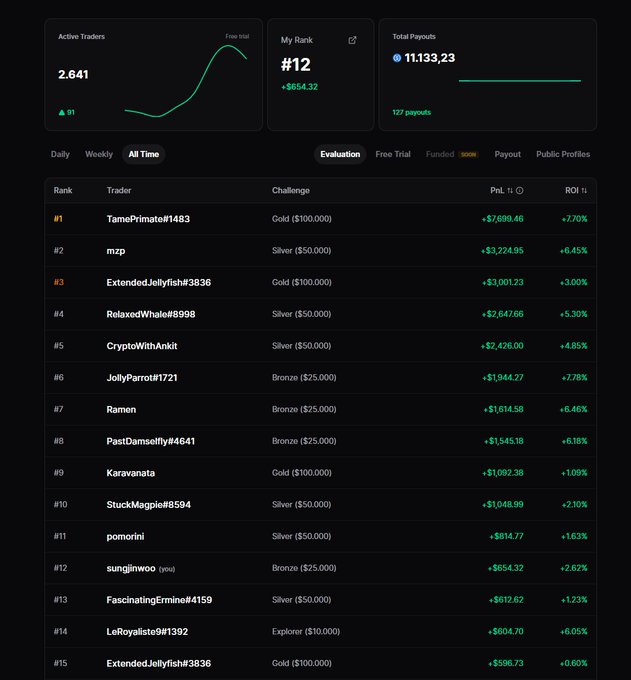Open trader JollyParrot#1721

(x=142, y=378)
